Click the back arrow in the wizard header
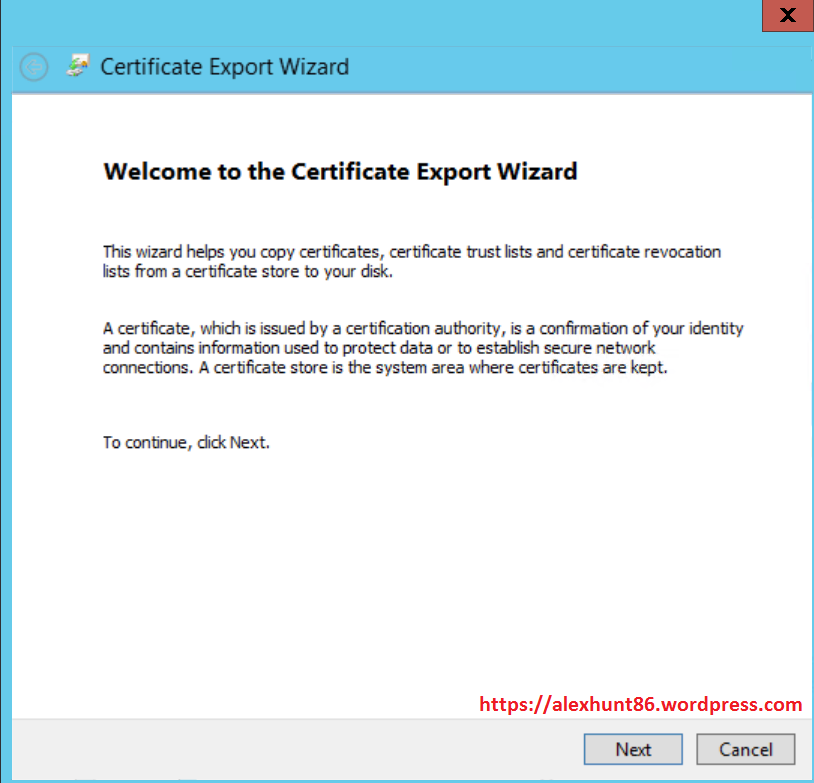The width and height of the screenshot is (814, 783). (34, 68)
